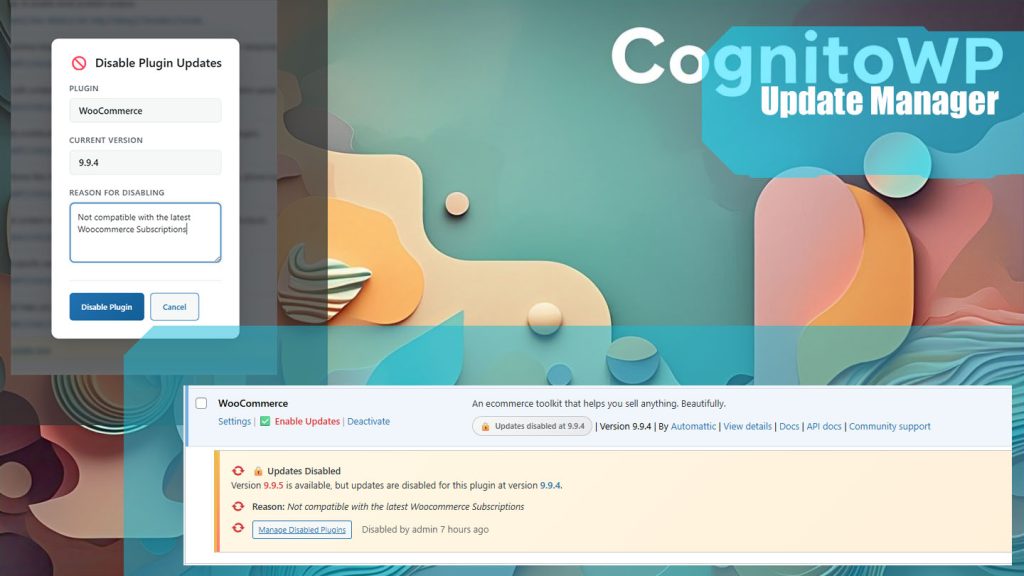The height and width of the screenshot is (576, 1024).
Task: Open the API docs link
Action: [x=824, y=426]
